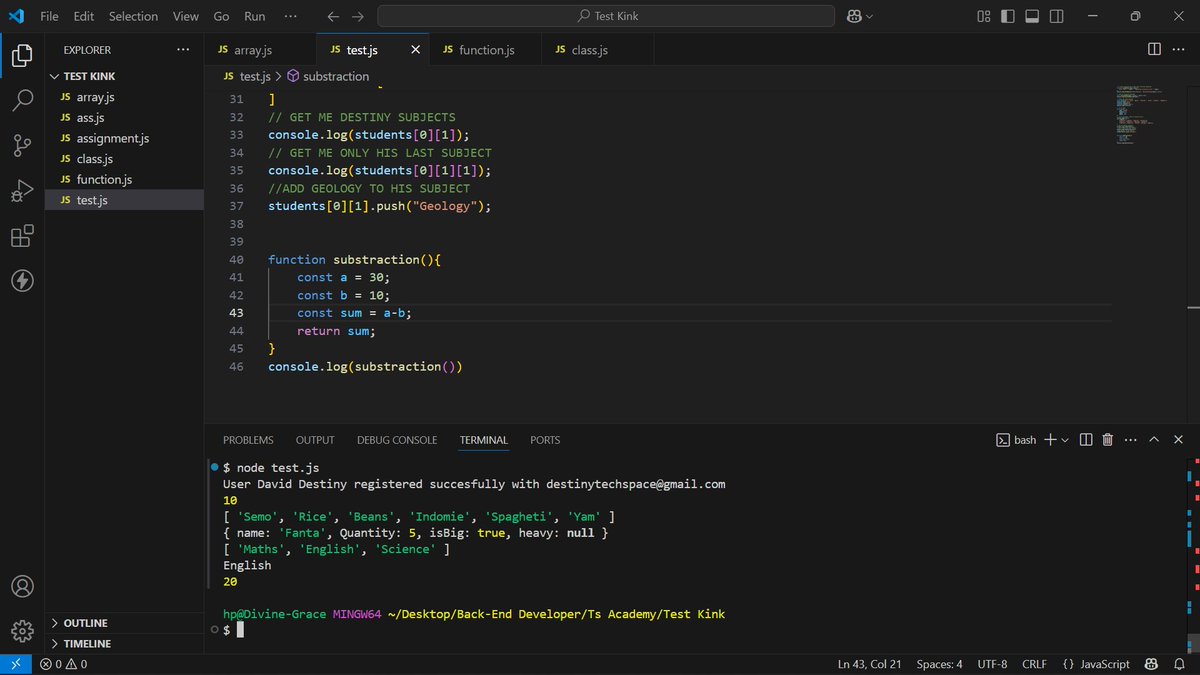
Task: Open the View menu
Action: point(186,16)
